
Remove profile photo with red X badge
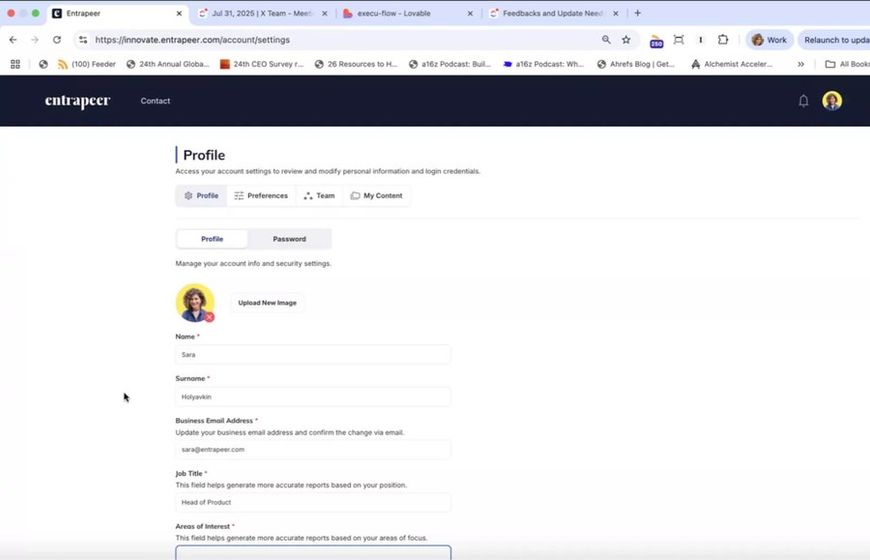[x=209, y=317]
